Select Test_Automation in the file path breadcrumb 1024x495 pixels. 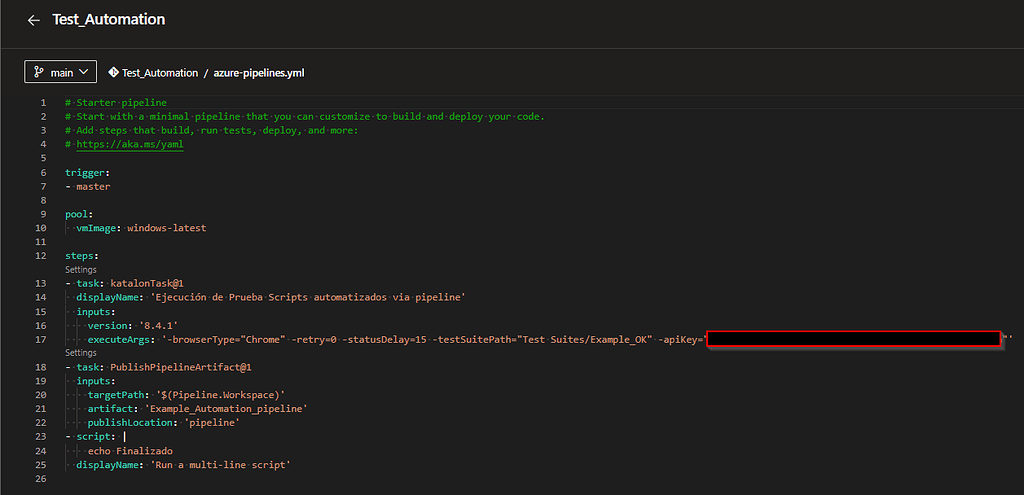(x=160, y=73)
